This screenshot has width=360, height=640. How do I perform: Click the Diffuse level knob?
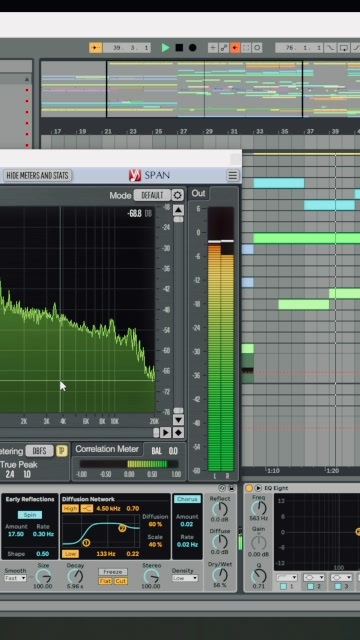pyautogui.click(x=220, y=542)
